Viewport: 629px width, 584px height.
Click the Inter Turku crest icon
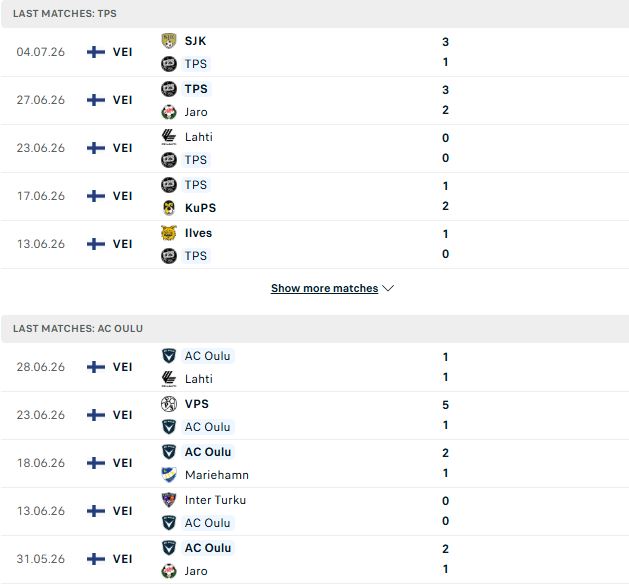[x=168, y=500]
